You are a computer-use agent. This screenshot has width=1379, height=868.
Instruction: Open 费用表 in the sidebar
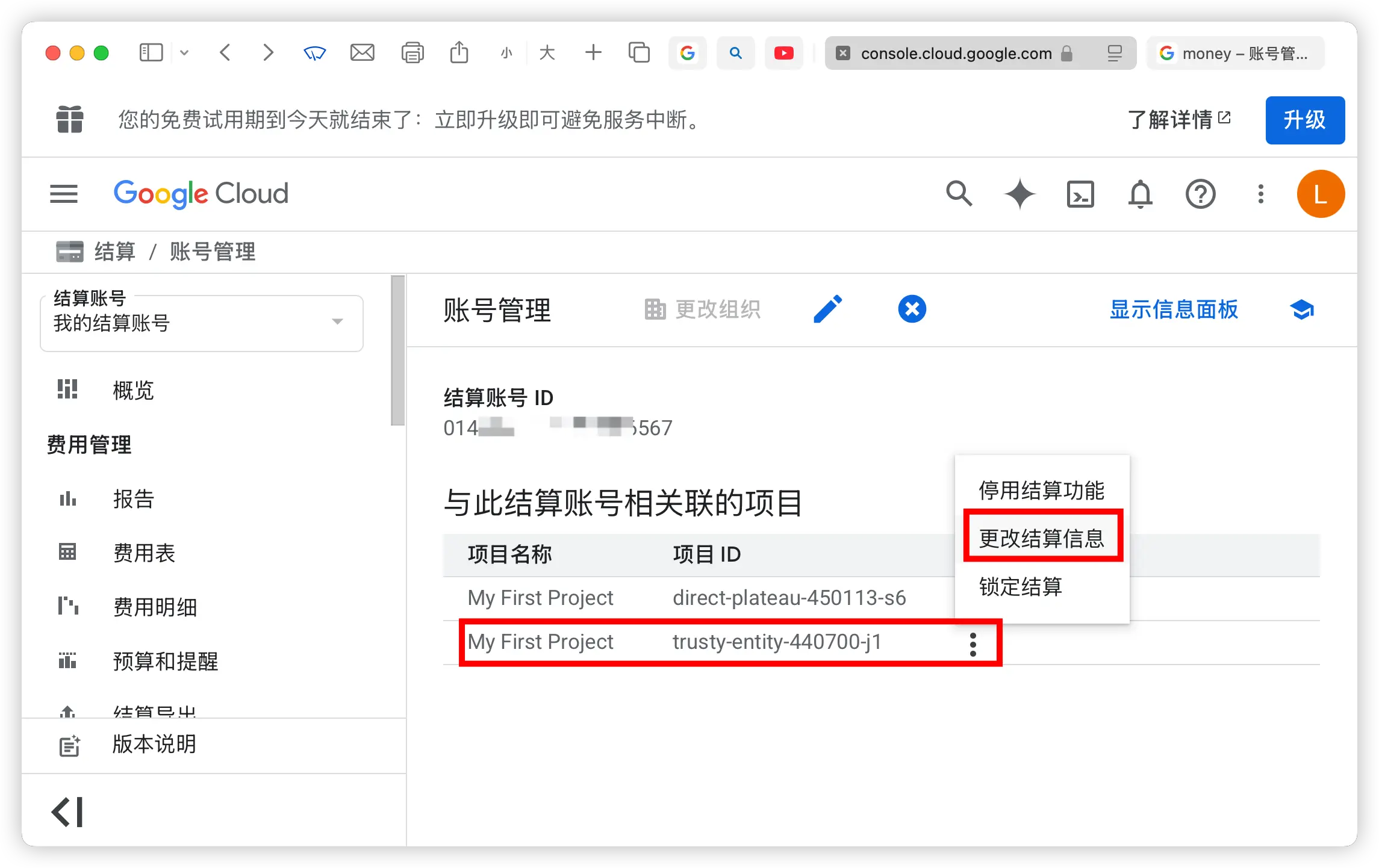click(x=144, y=553)
